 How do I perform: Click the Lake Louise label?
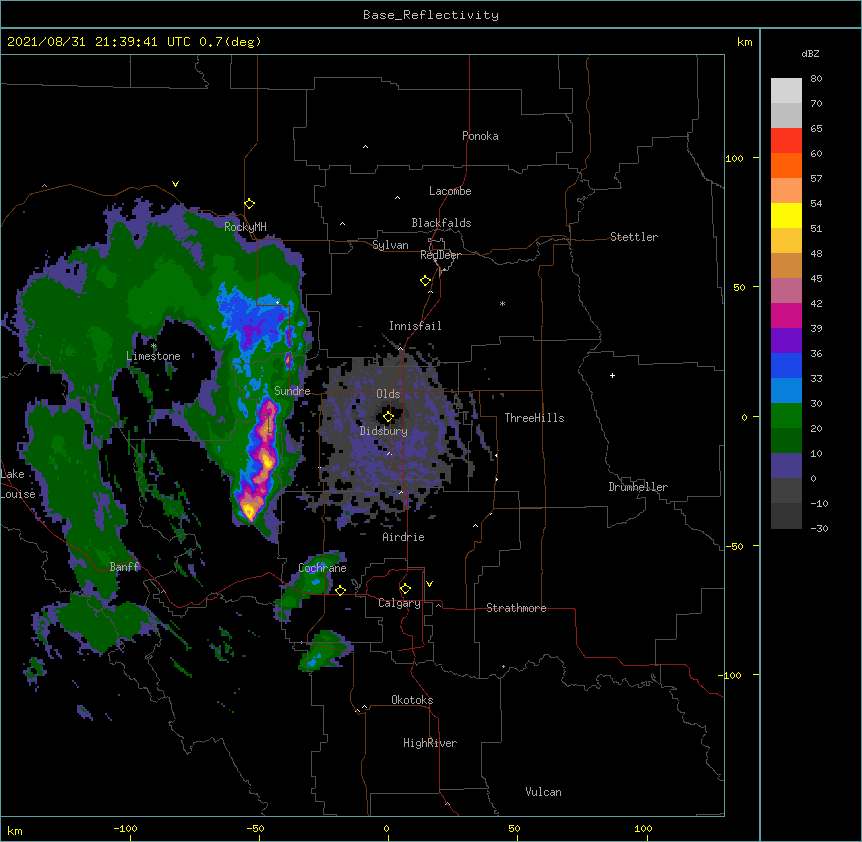point(18,484)
